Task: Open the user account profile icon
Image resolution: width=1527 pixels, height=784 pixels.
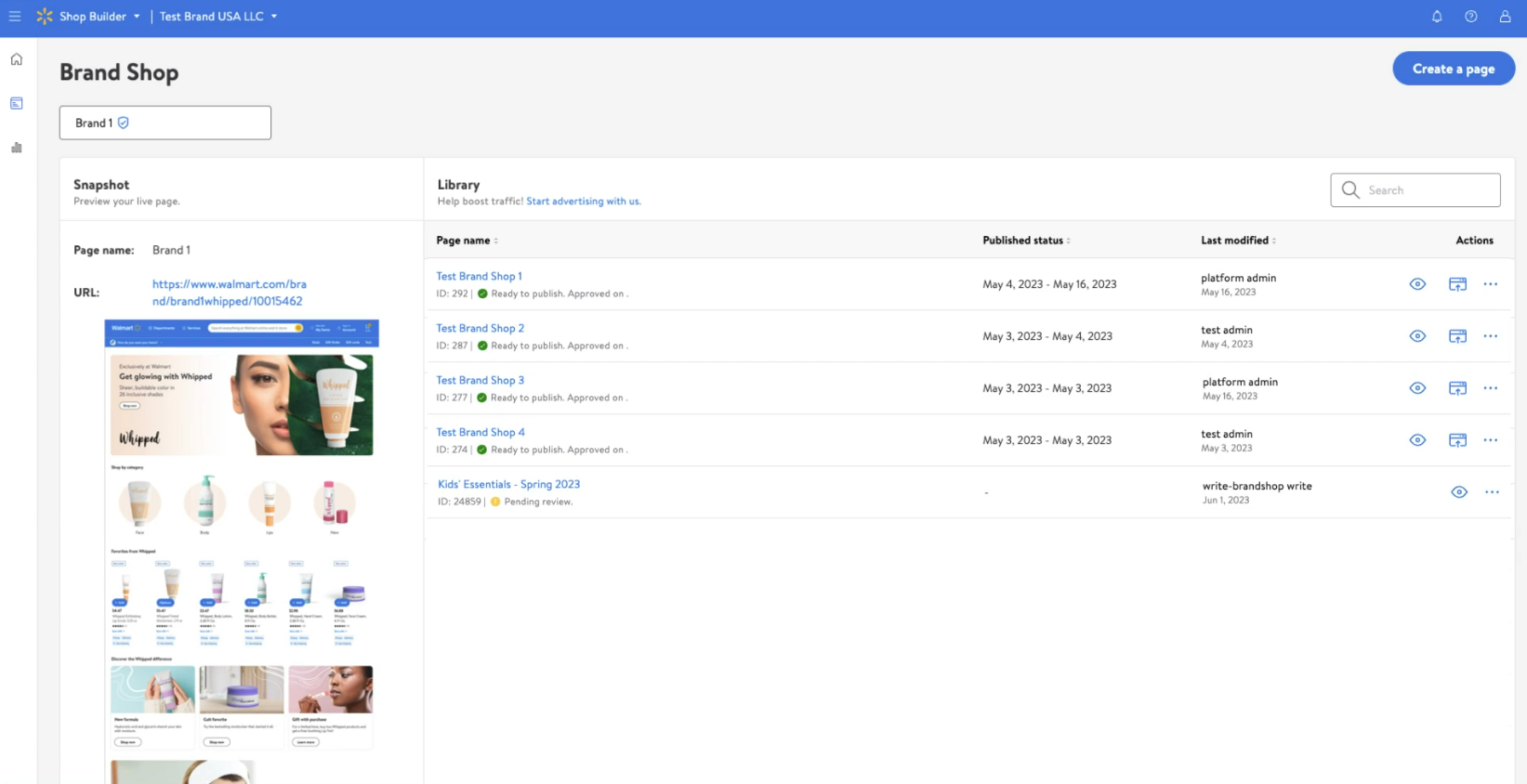Action: 1505,17
